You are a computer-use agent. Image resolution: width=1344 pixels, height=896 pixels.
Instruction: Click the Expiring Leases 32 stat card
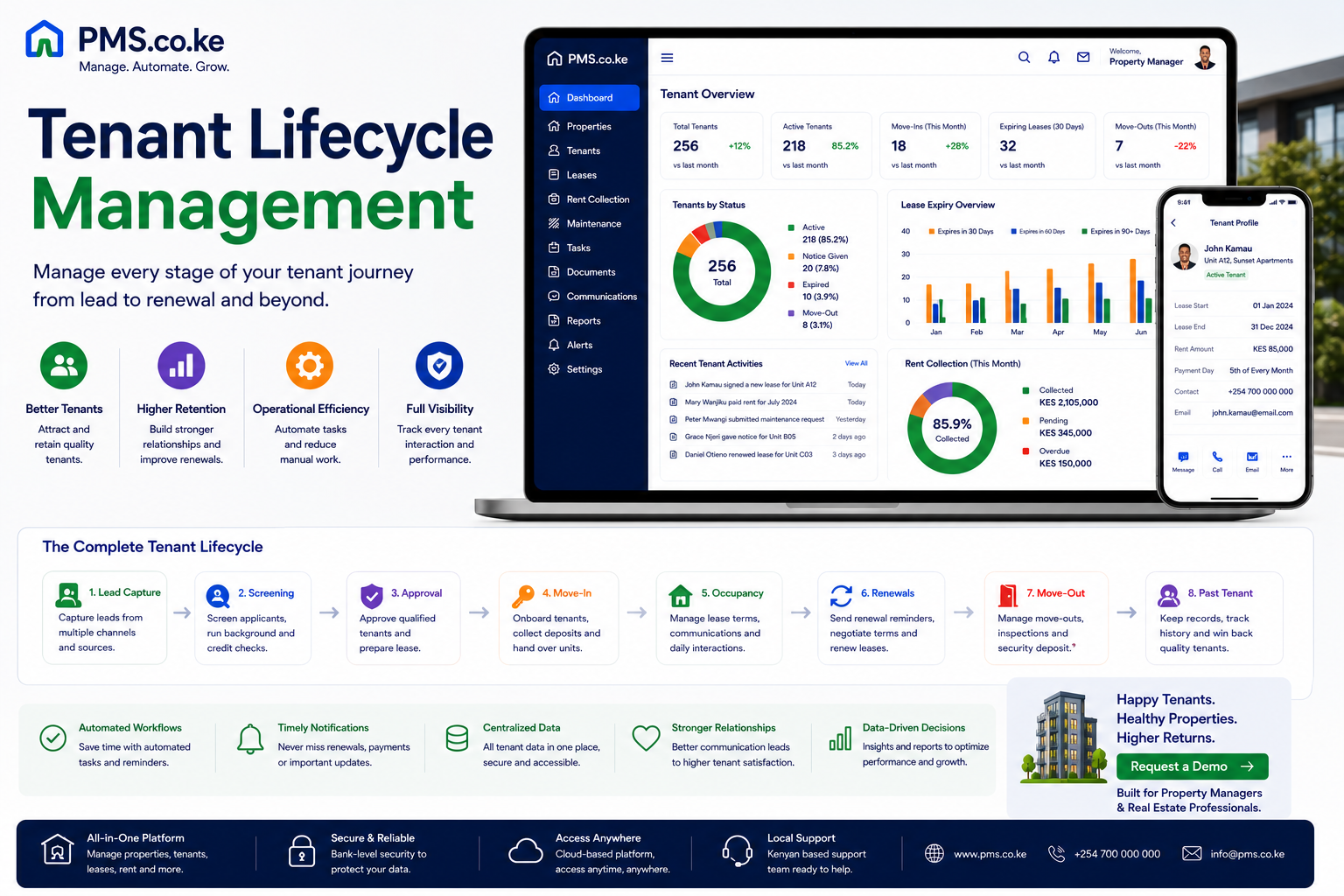pos(1041,145)
